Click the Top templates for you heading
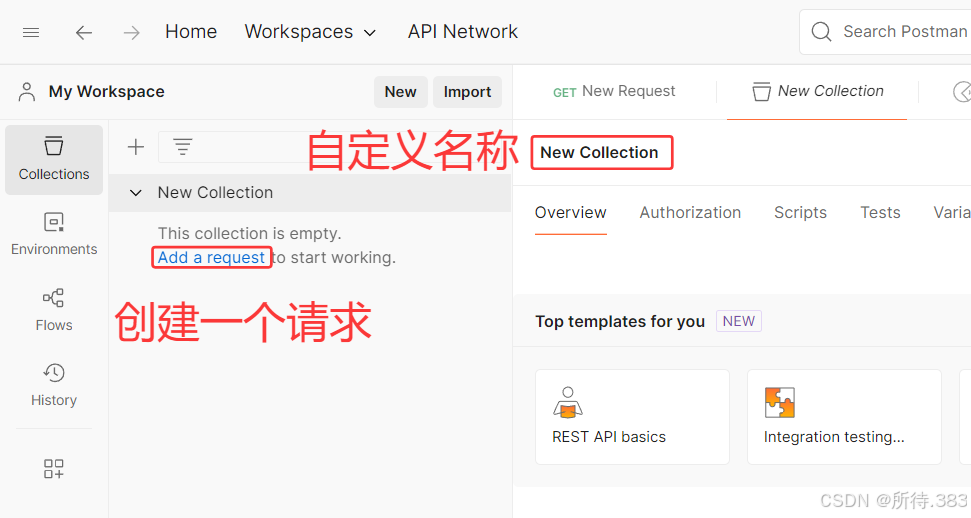This screenshot has height=518, width=971. tap(620, 322)
